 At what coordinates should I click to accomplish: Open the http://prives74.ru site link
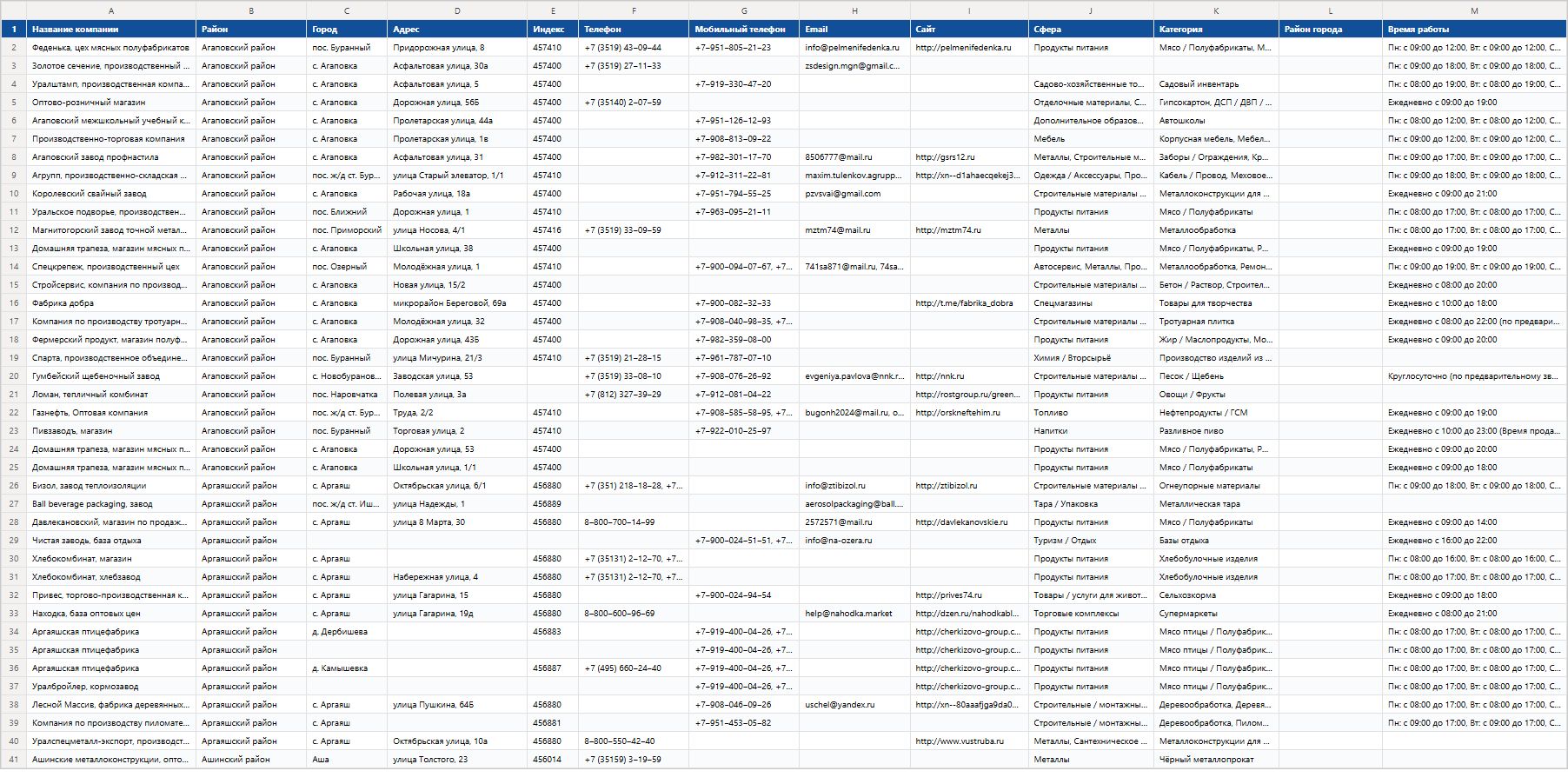click(948, 595)
